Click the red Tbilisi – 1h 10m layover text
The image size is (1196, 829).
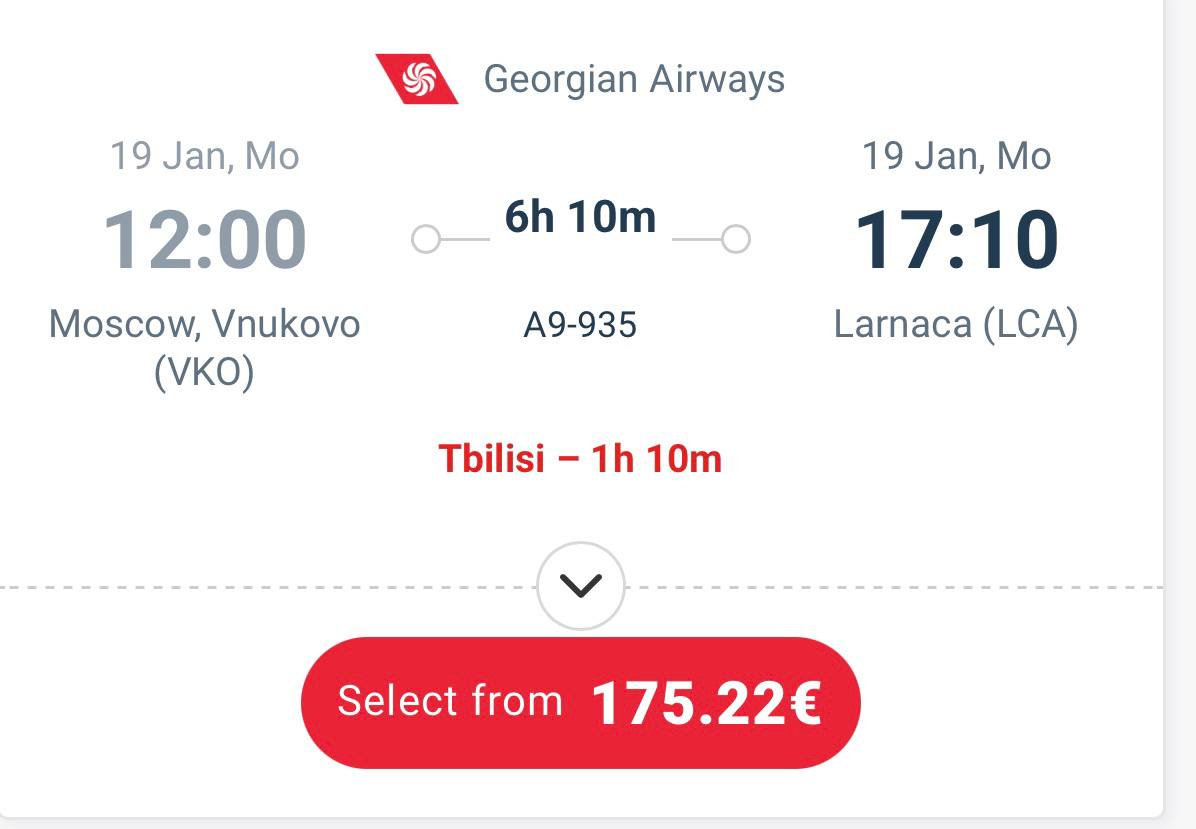[580, 459]
